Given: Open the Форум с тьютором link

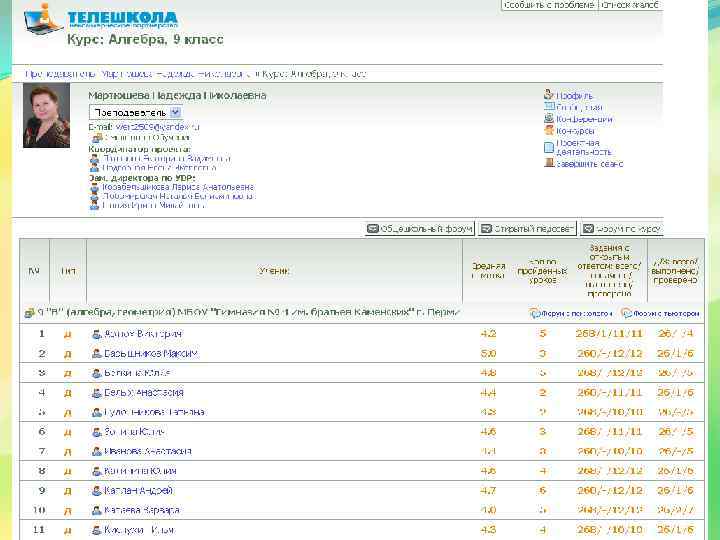Looking at the screenshot, I should pyautogui.click(x=666, y=314).
